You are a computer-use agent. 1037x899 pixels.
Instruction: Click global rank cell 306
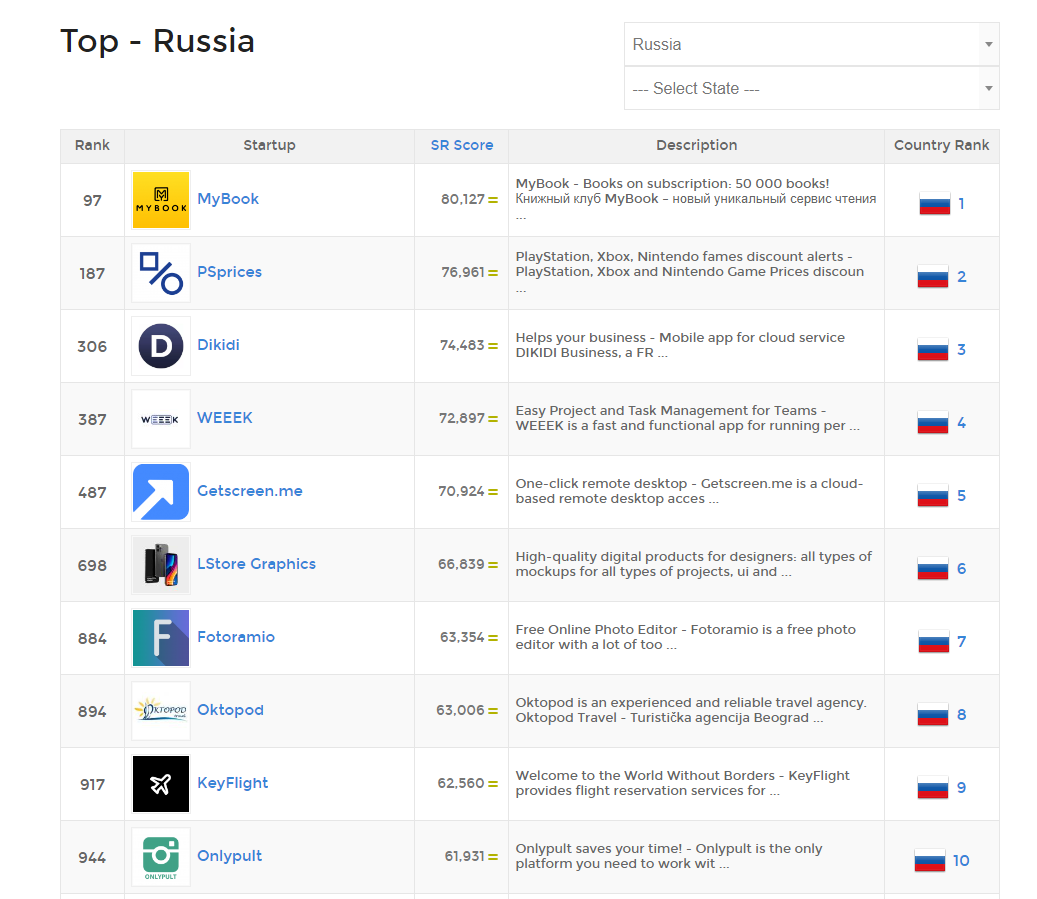92,347
